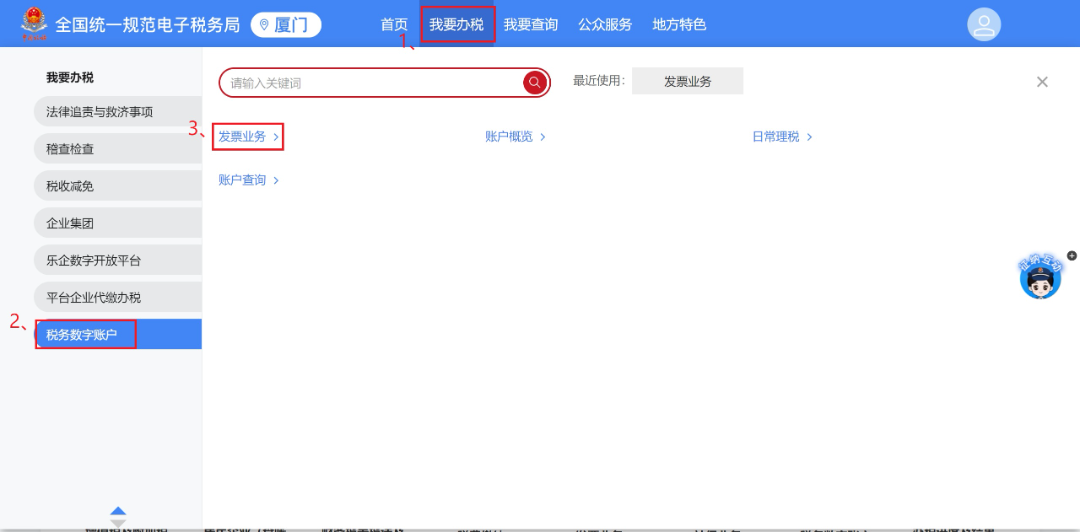This screenshot has height=532, width=1080.
Task: Select 企业集团 in sidebar
Action: [118, 223]
